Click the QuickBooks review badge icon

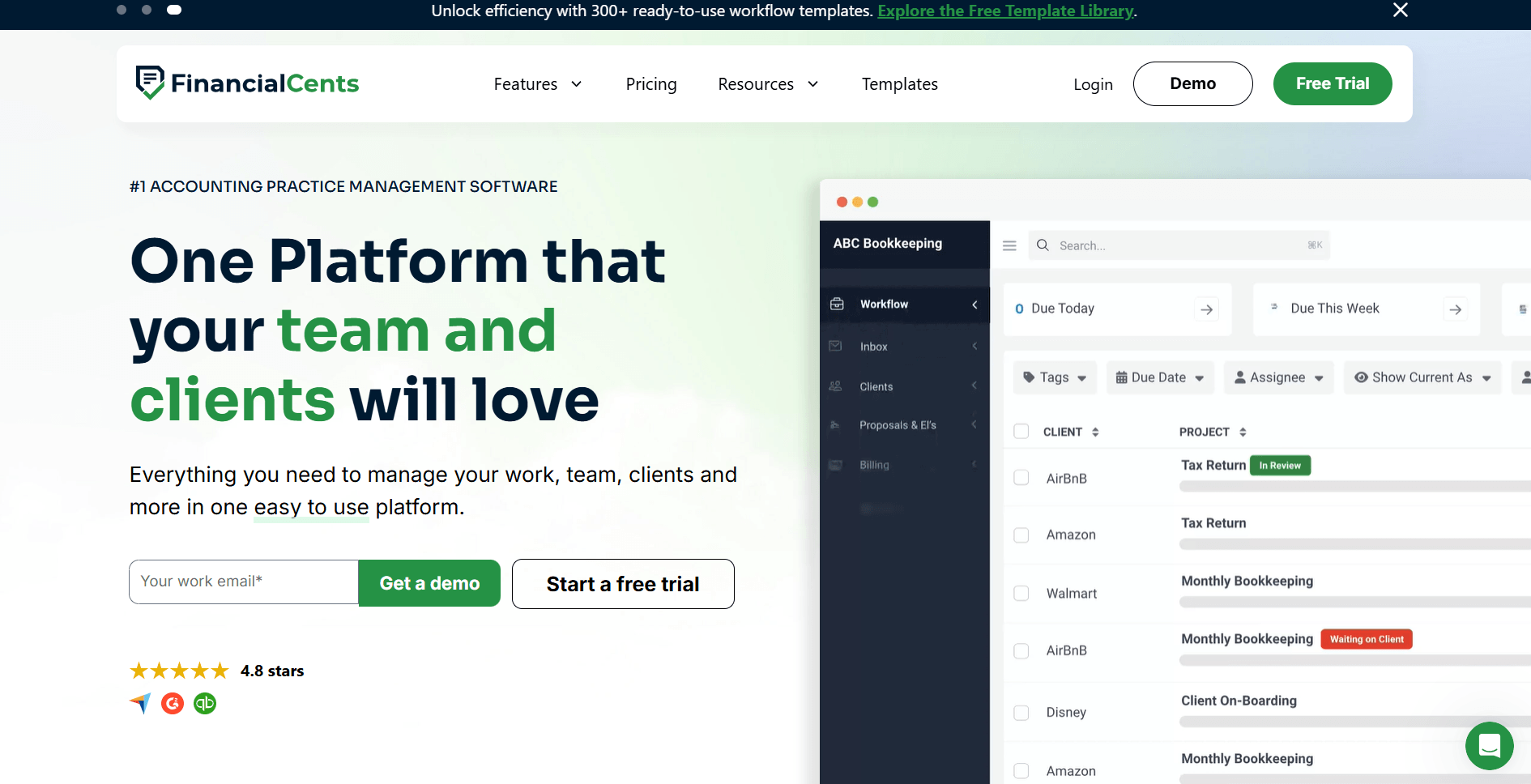(x=205, y=703)
